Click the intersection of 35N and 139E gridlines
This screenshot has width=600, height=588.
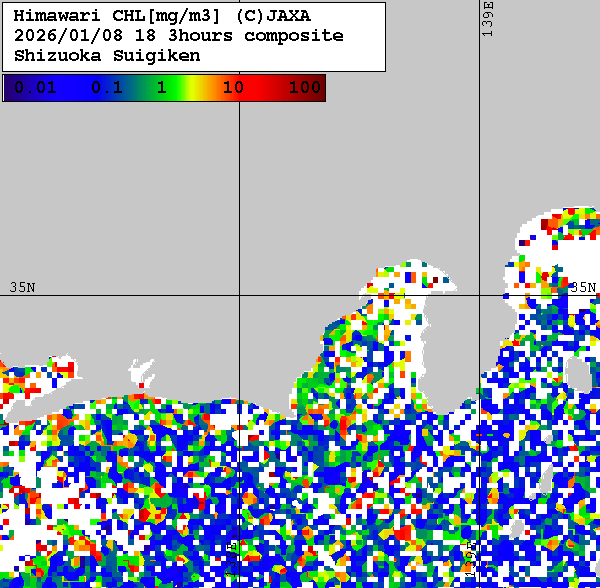click(480, 295)
